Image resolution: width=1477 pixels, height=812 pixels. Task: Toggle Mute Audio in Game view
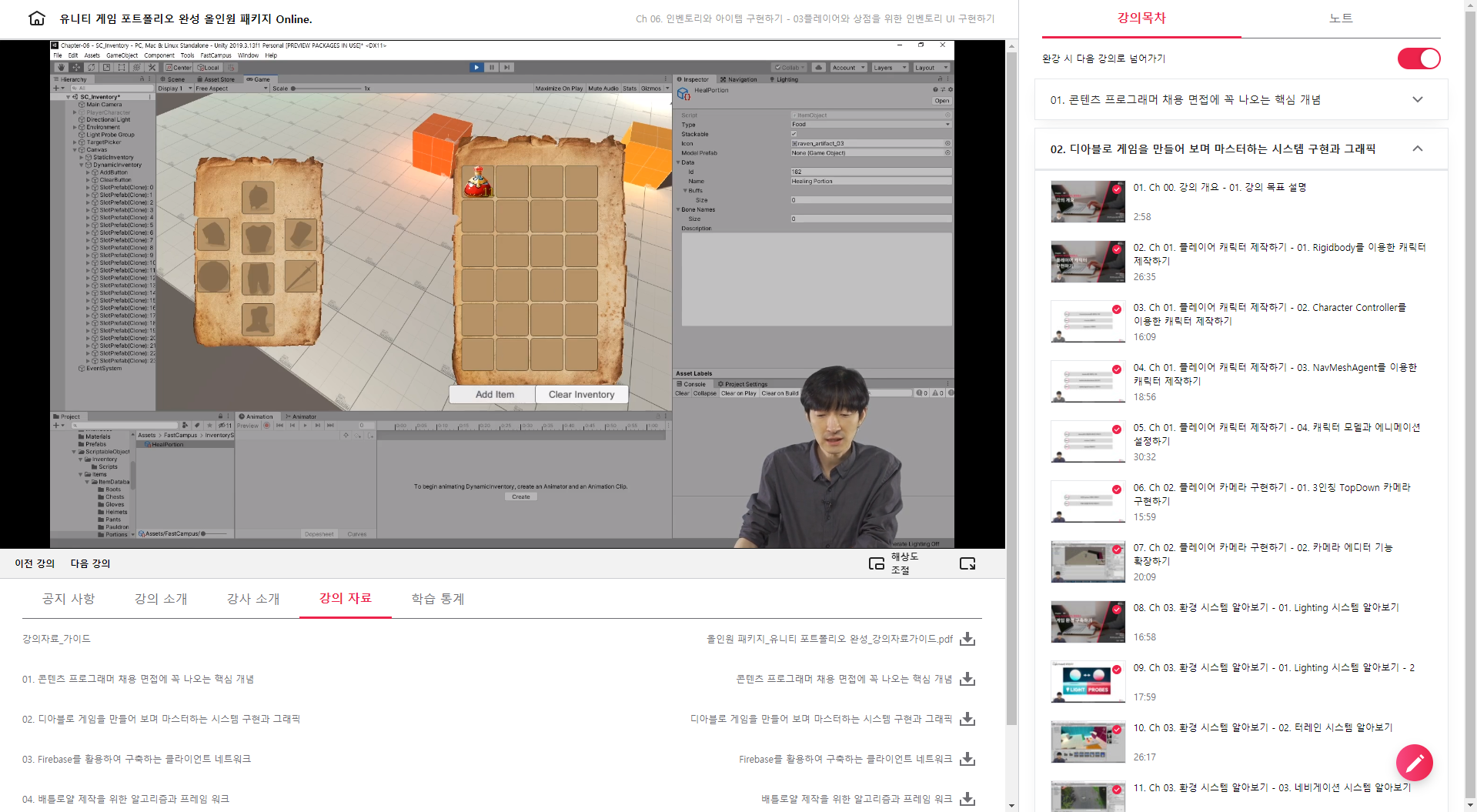click(603, 89)
